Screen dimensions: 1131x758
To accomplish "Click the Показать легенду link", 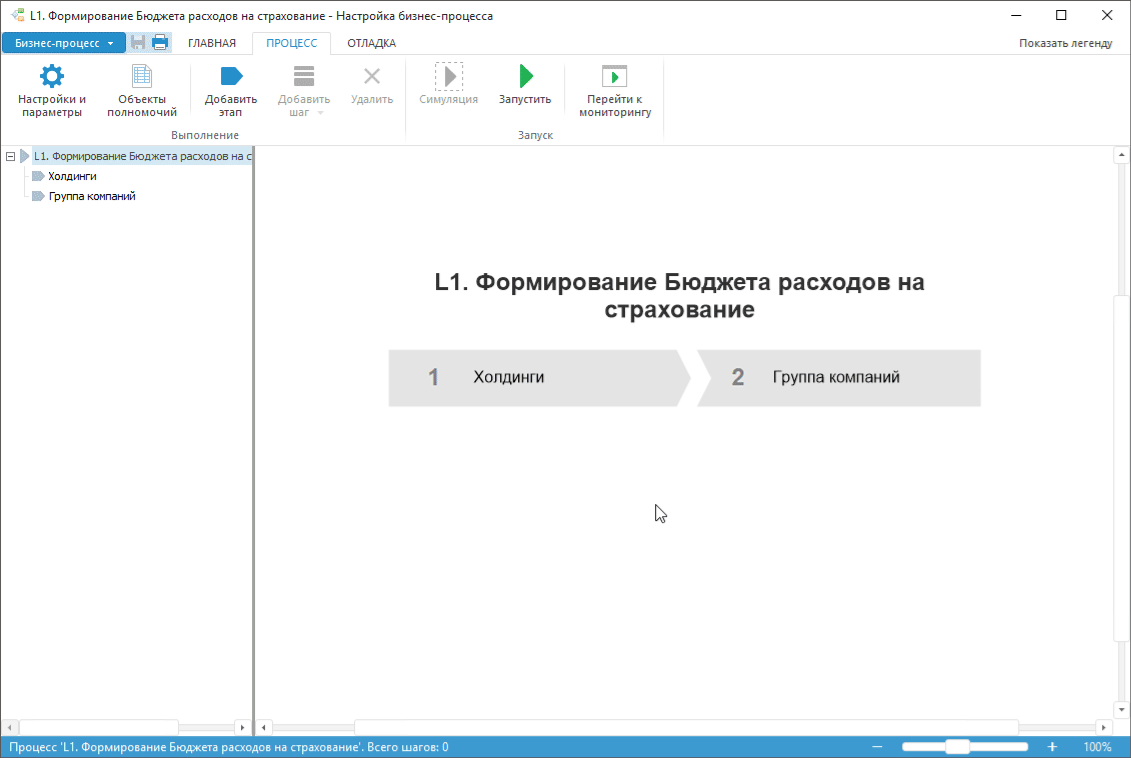I will pos(1065,43).
